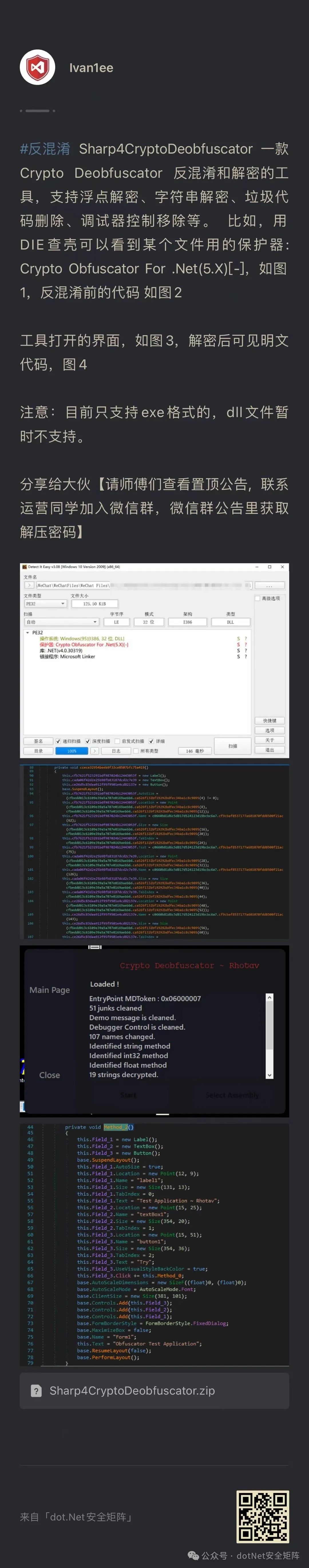
Task: Click the Detect It Easy title bar icon
Action: [24, 567]
